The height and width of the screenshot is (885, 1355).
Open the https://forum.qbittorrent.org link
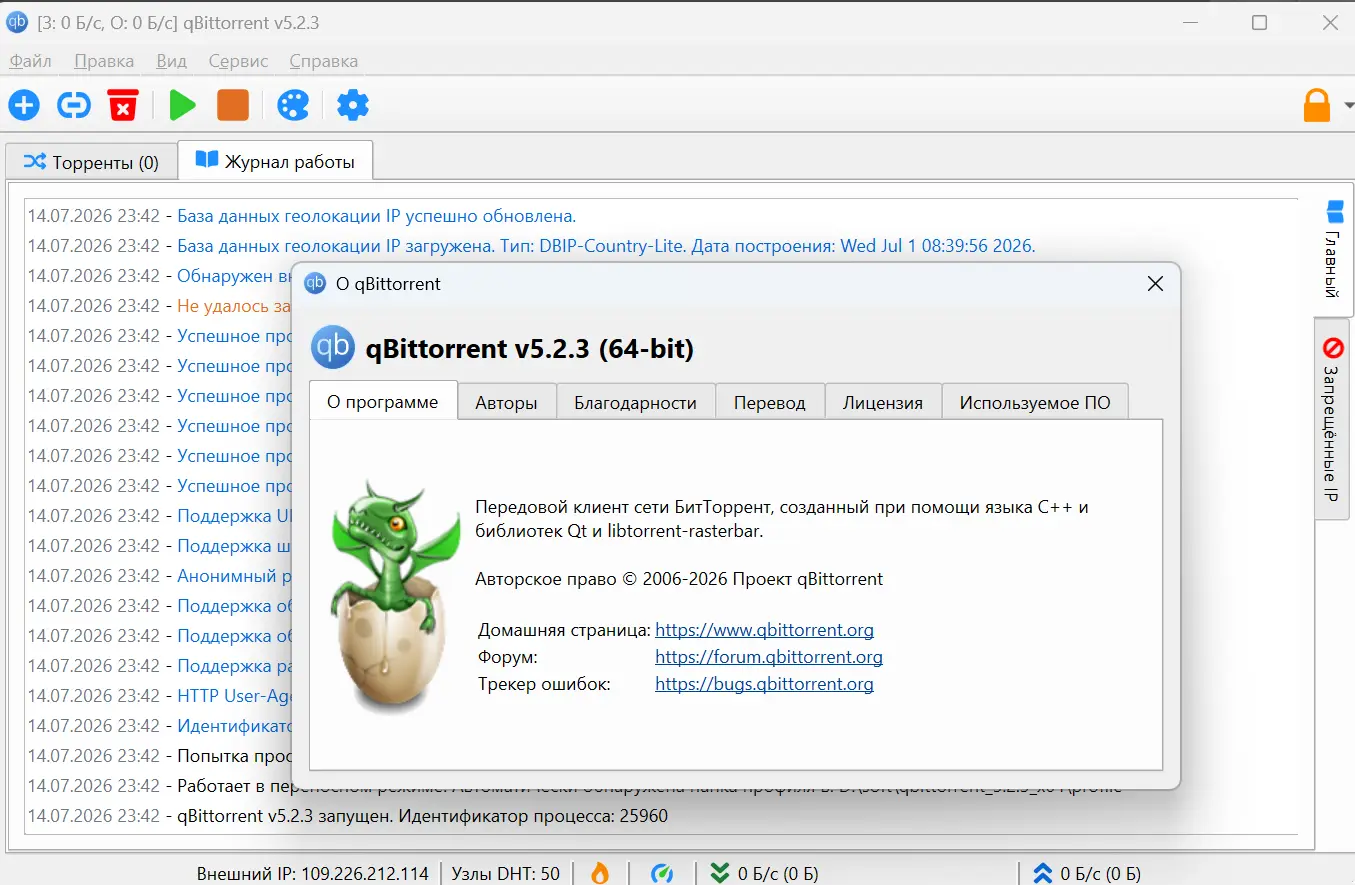click(x=769, y=657)
